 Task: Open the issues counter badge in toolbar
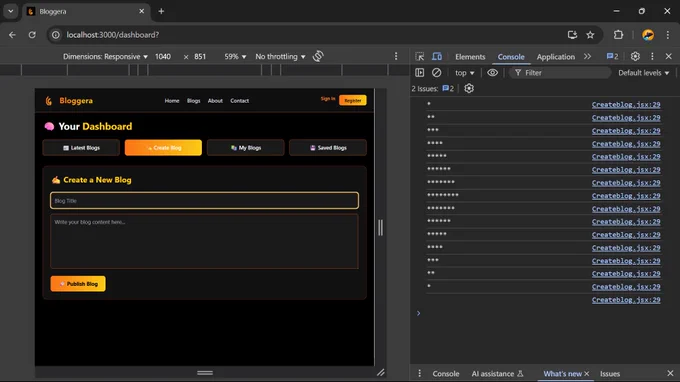click(x=612, y=56)
